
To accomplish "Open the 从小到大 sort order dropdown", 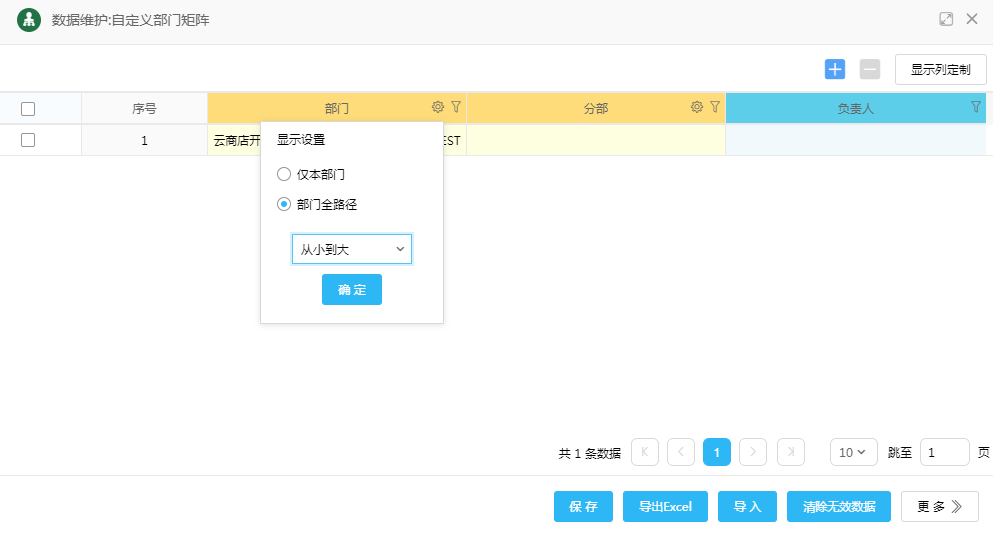I will (x=352, y=249).
